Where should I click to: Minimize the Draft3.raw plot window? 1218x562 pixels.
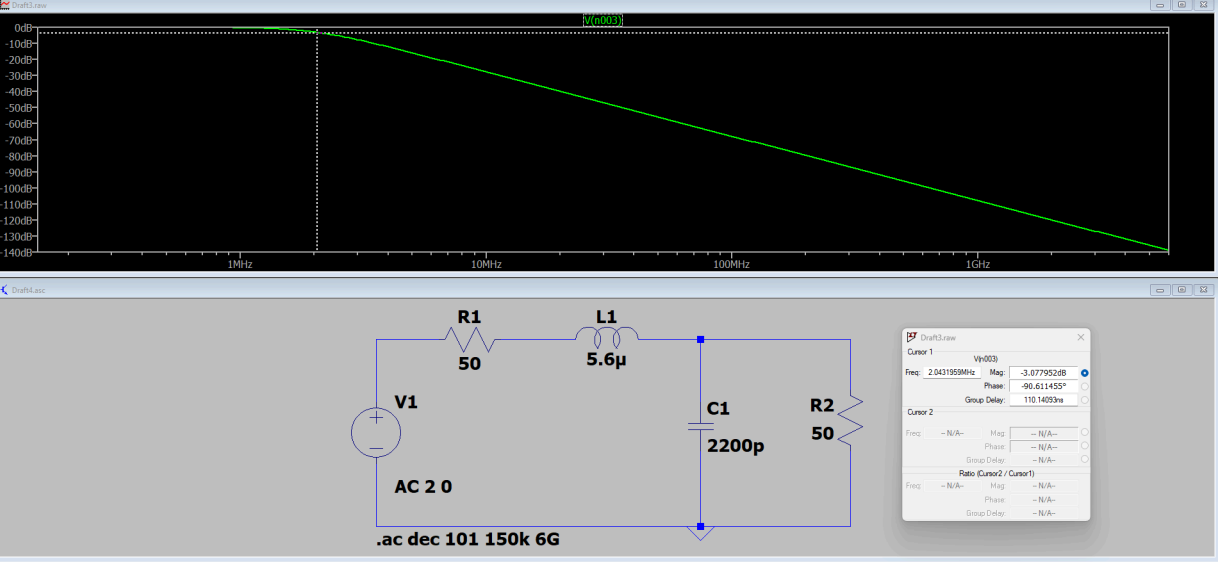(1160, 5)
